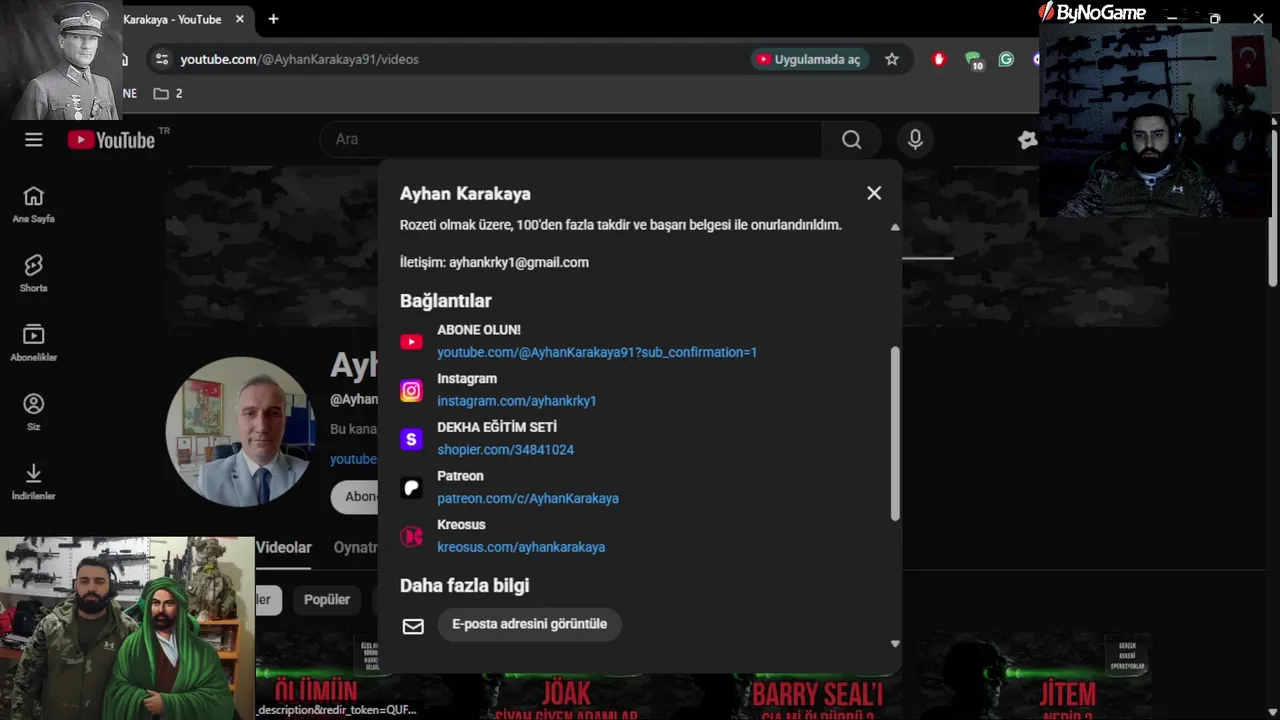Click the ABONE OLUN! link title

click(x=479, y=330)
